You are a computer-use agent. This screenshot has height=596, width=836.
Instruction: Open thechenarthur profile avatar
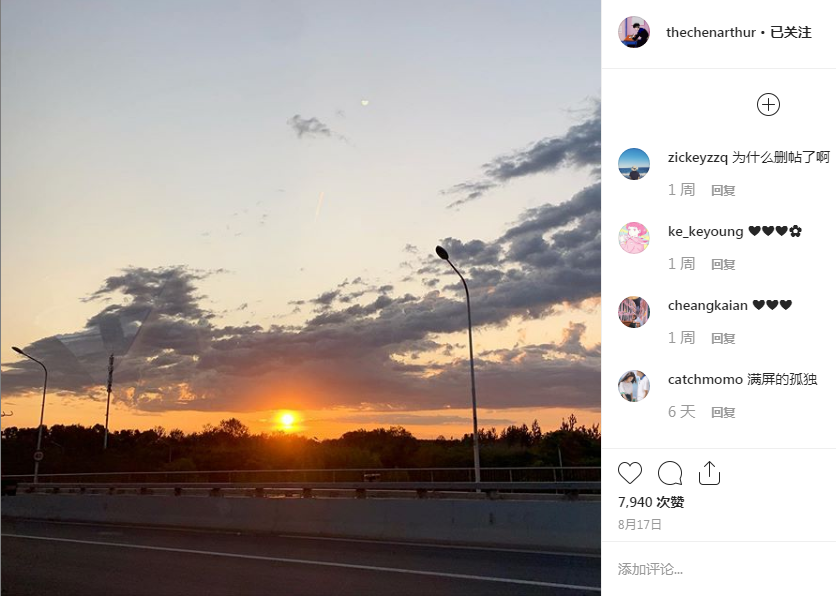(634, 32)
